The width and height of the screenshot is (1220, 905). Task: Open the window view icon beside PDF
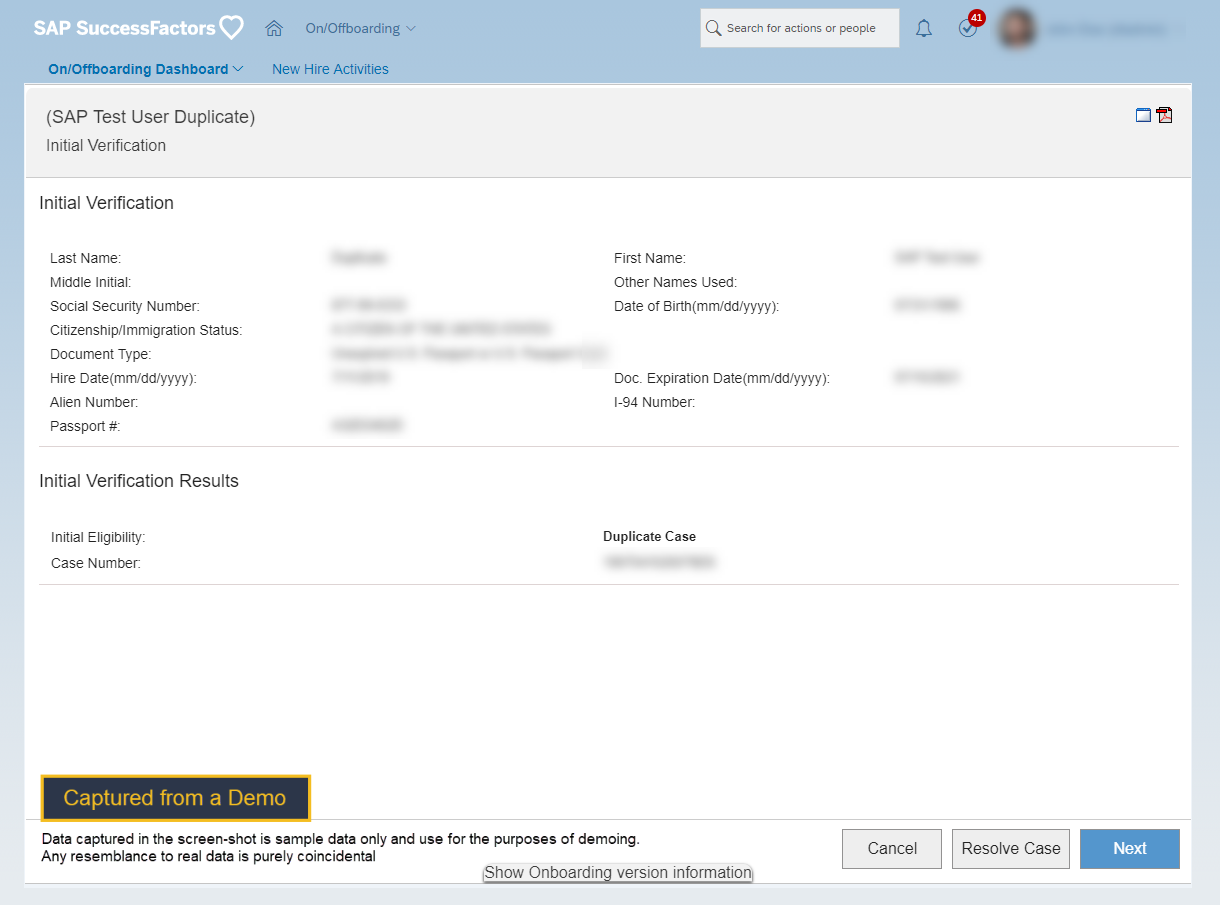pos(1143,115)
